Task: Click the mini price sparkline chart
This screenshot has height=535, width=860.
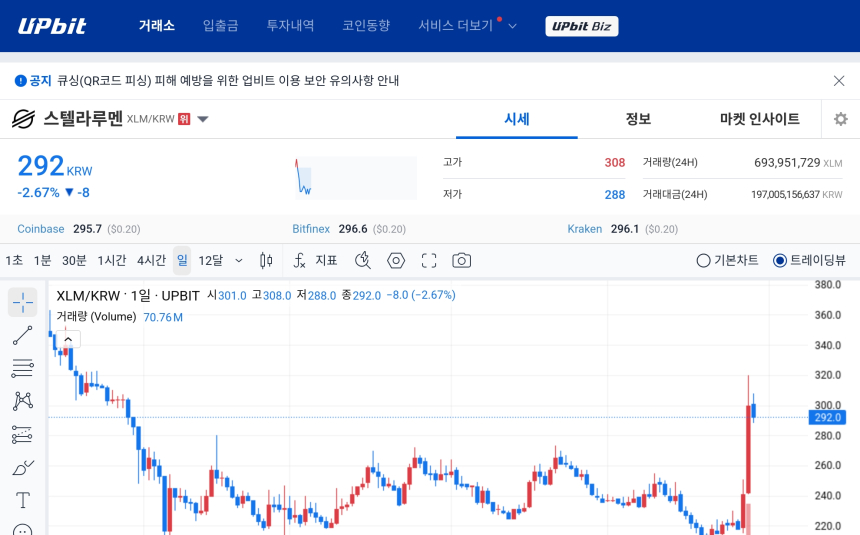Action: [x=355, y=178]
